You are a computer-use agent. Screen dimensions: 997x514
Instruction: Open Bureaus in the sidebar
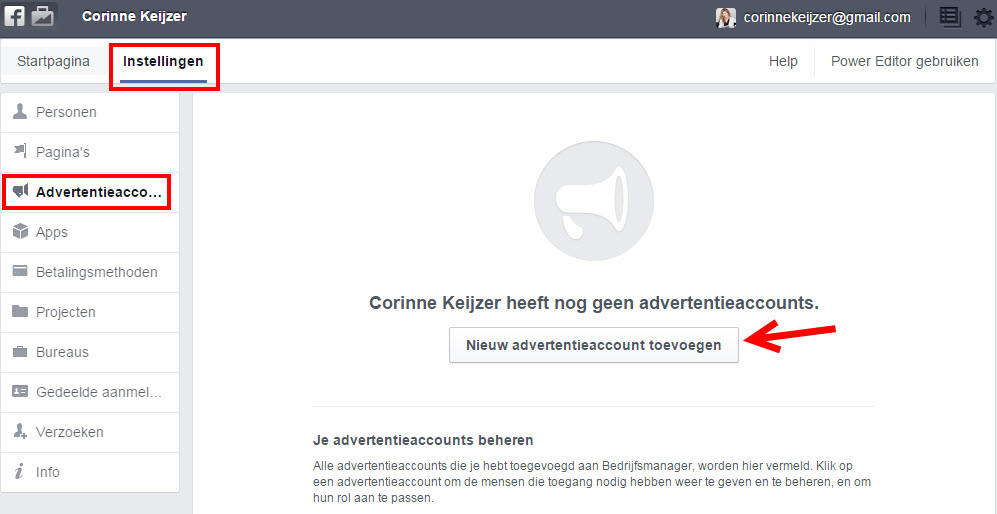tap(90, 352)
